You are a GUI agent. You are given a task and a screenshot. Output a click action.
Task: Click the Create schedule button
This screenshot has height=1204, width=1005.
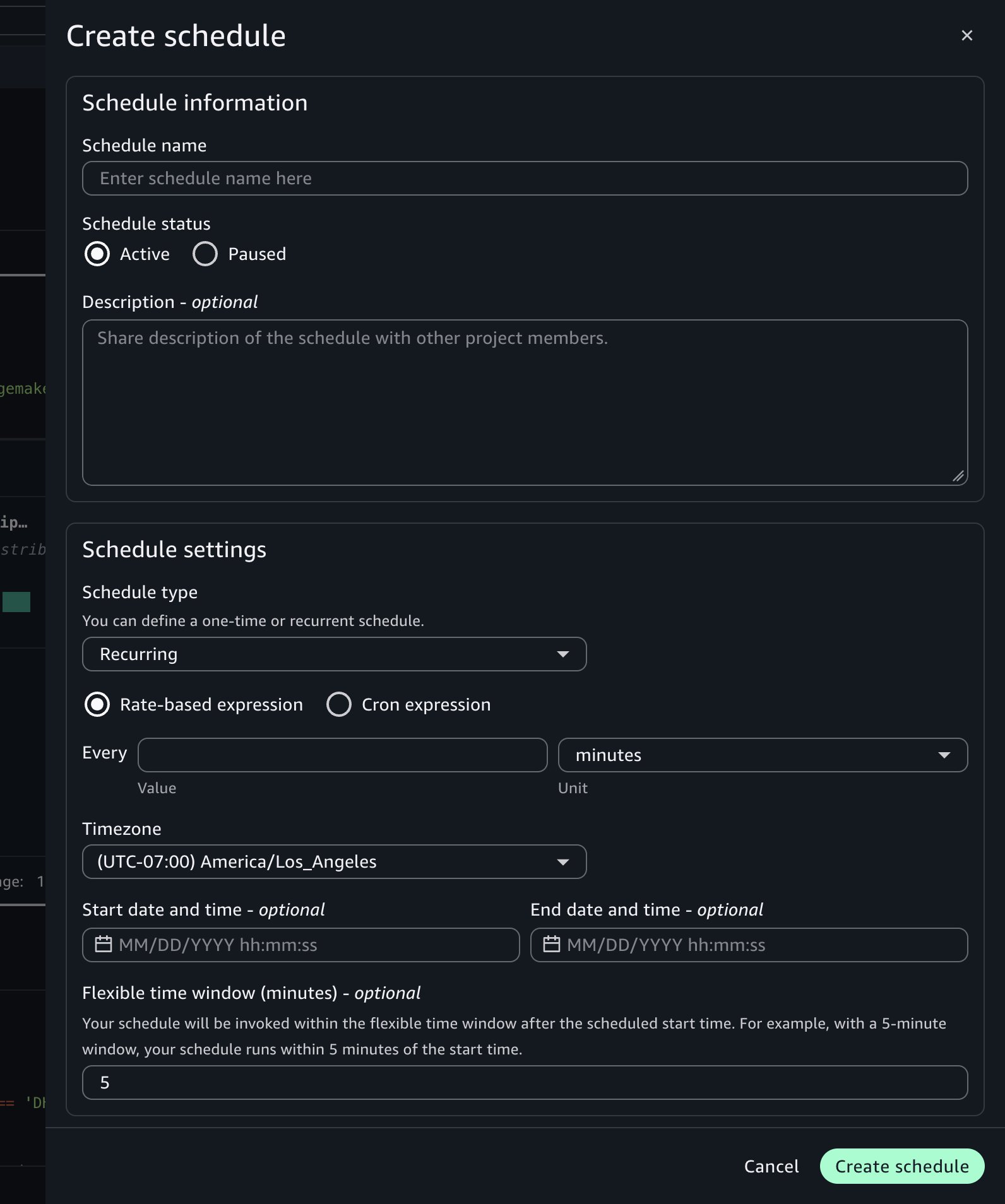point(902,1167)
